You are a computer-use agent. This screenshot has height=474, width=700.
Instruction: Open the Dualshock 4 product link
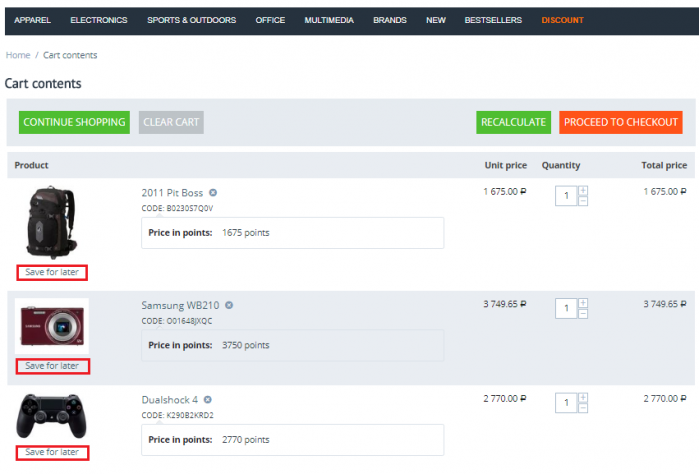point(170,400)
